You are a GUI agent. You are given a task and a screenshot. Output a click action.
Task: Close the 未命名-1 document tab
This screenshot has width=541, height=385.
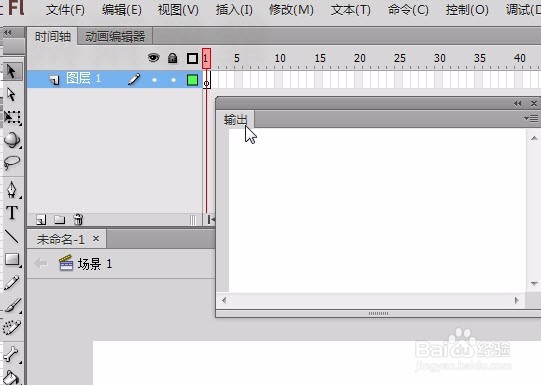96,238
